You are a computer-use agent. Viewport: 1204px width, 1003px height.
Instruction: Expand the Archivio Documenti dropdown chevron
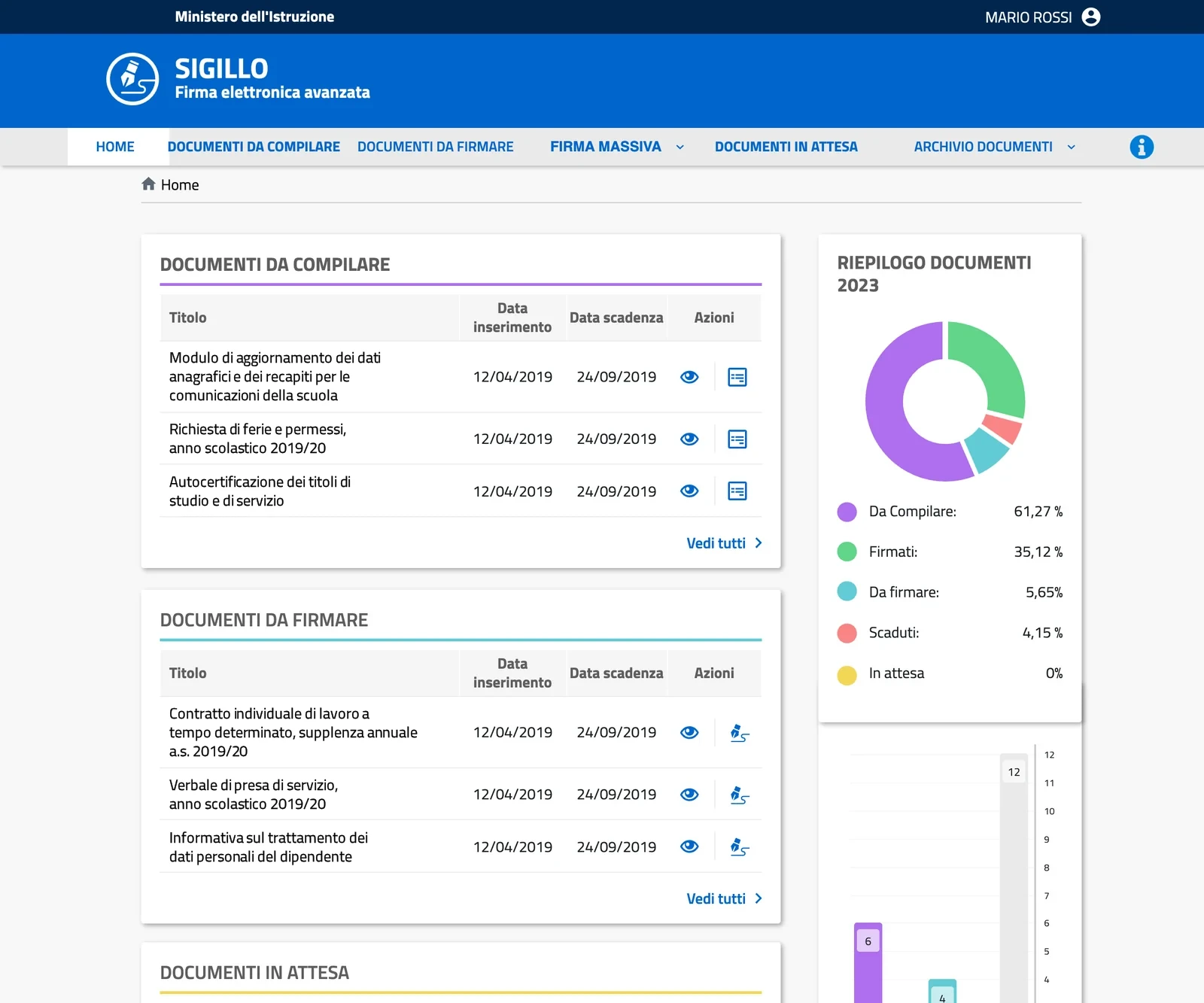pos(1072,147)
